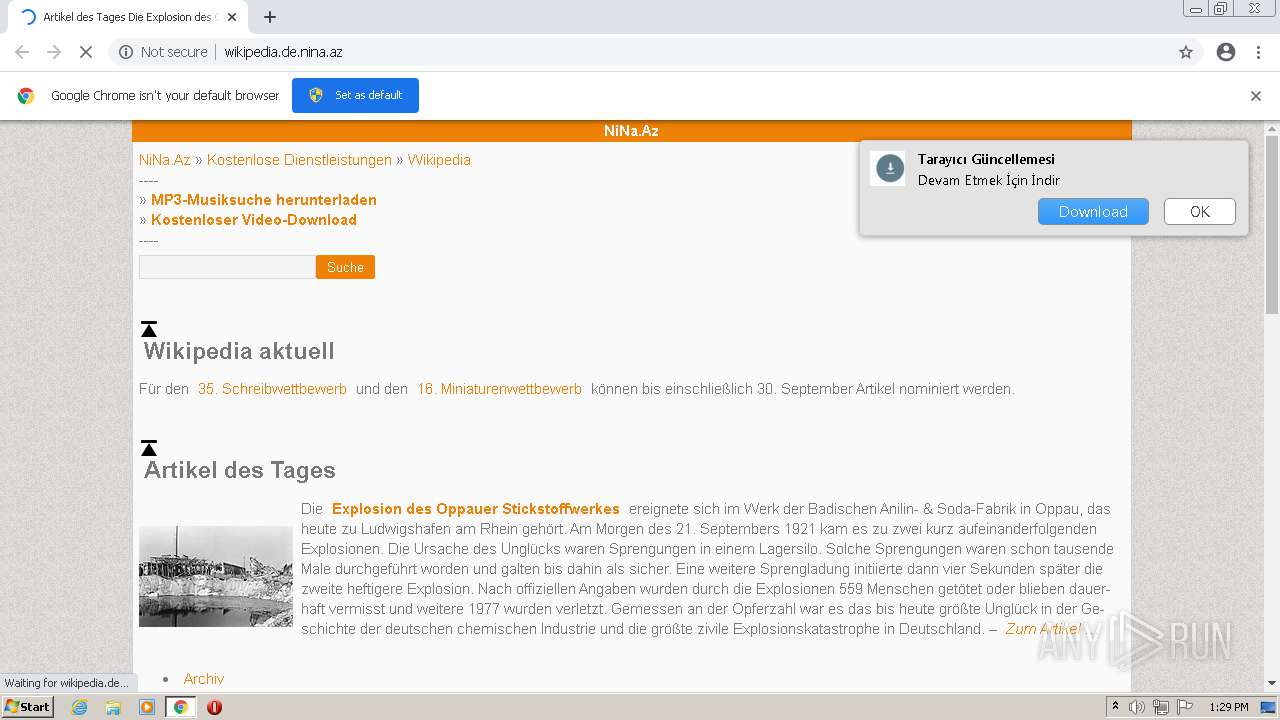Click Set as default button

(x=355, y=95)
